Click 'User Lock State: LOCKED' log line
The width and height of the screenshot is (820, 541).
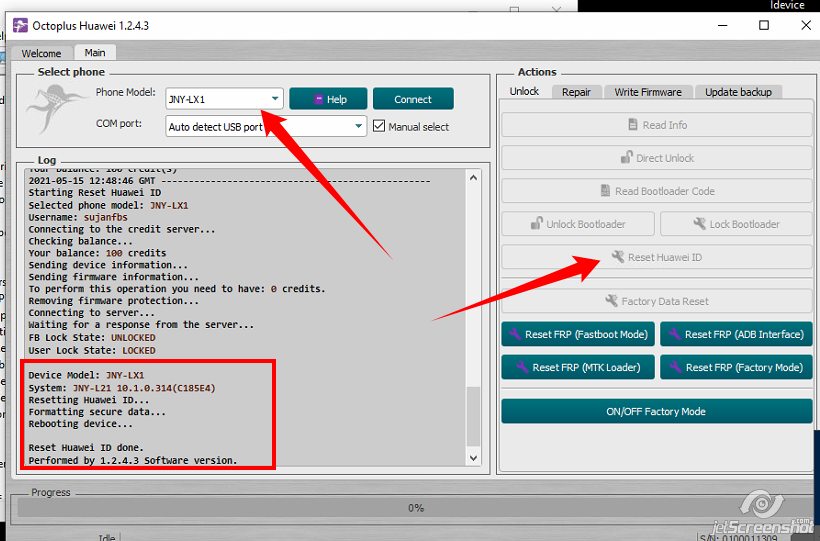pyautogui.click(x=92, y=350)
